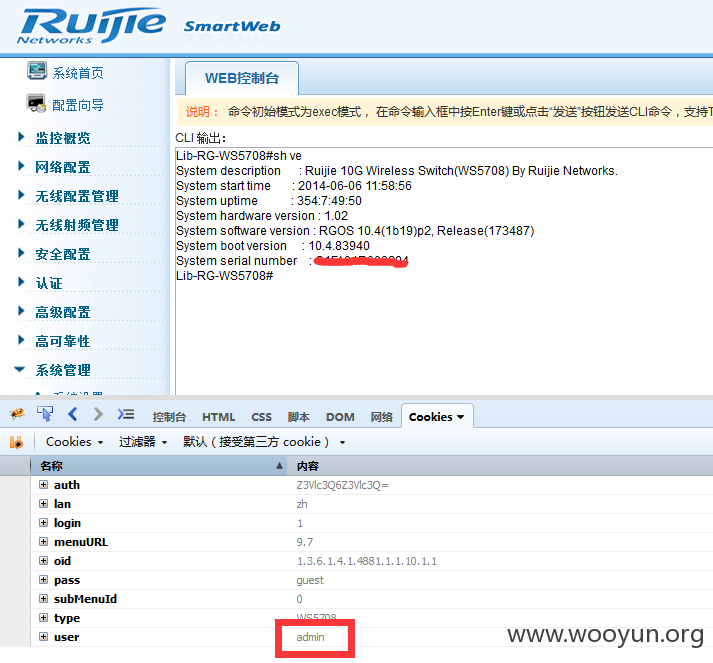Expand the login cookie row
The height and width of the screenshot is (663, 713).
pyautogui.click(x=43, y=523)
